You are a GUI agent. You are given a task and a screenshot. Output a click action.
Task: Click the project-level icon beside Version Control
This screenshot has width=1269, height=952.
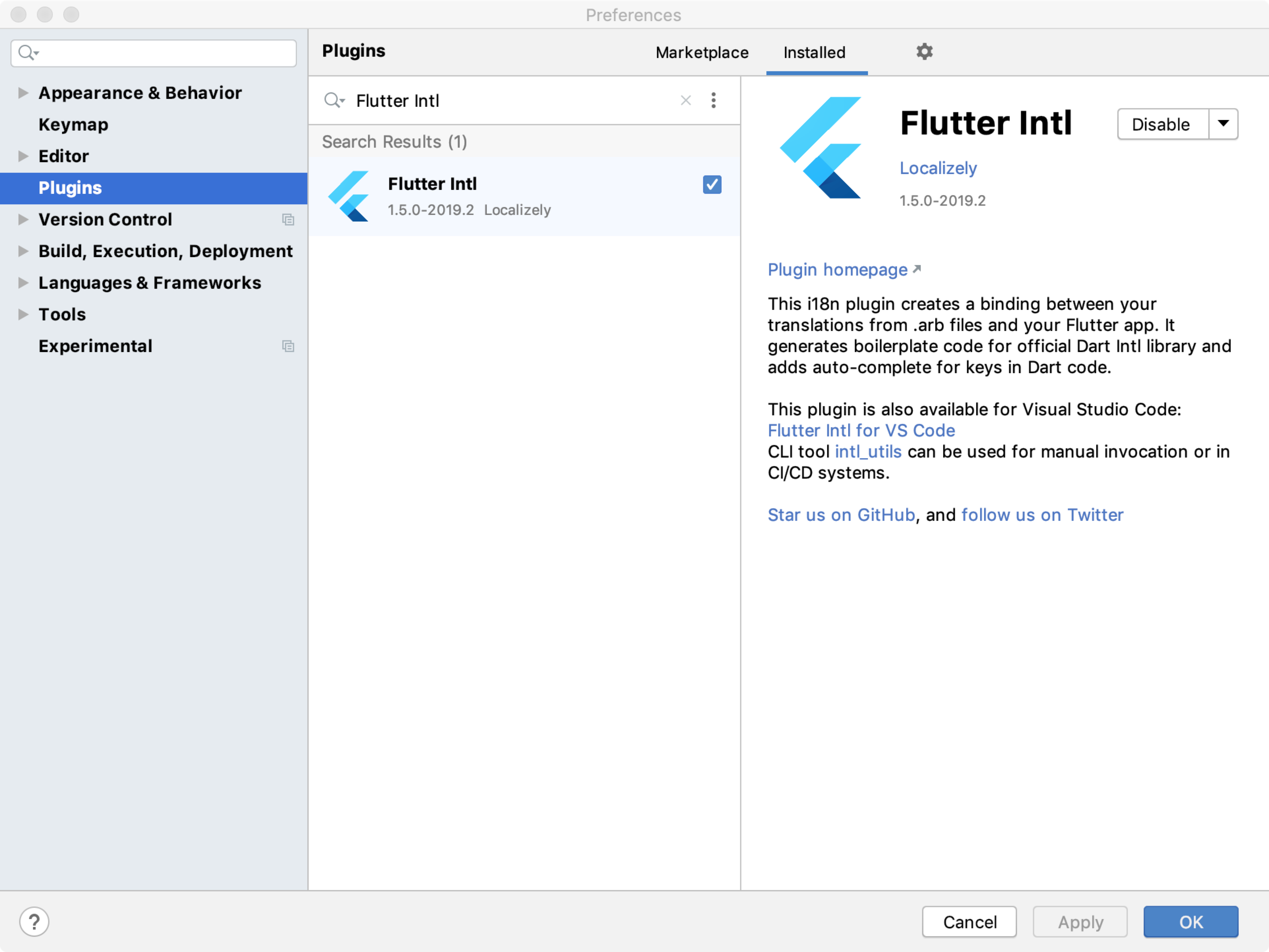point(288,220)
